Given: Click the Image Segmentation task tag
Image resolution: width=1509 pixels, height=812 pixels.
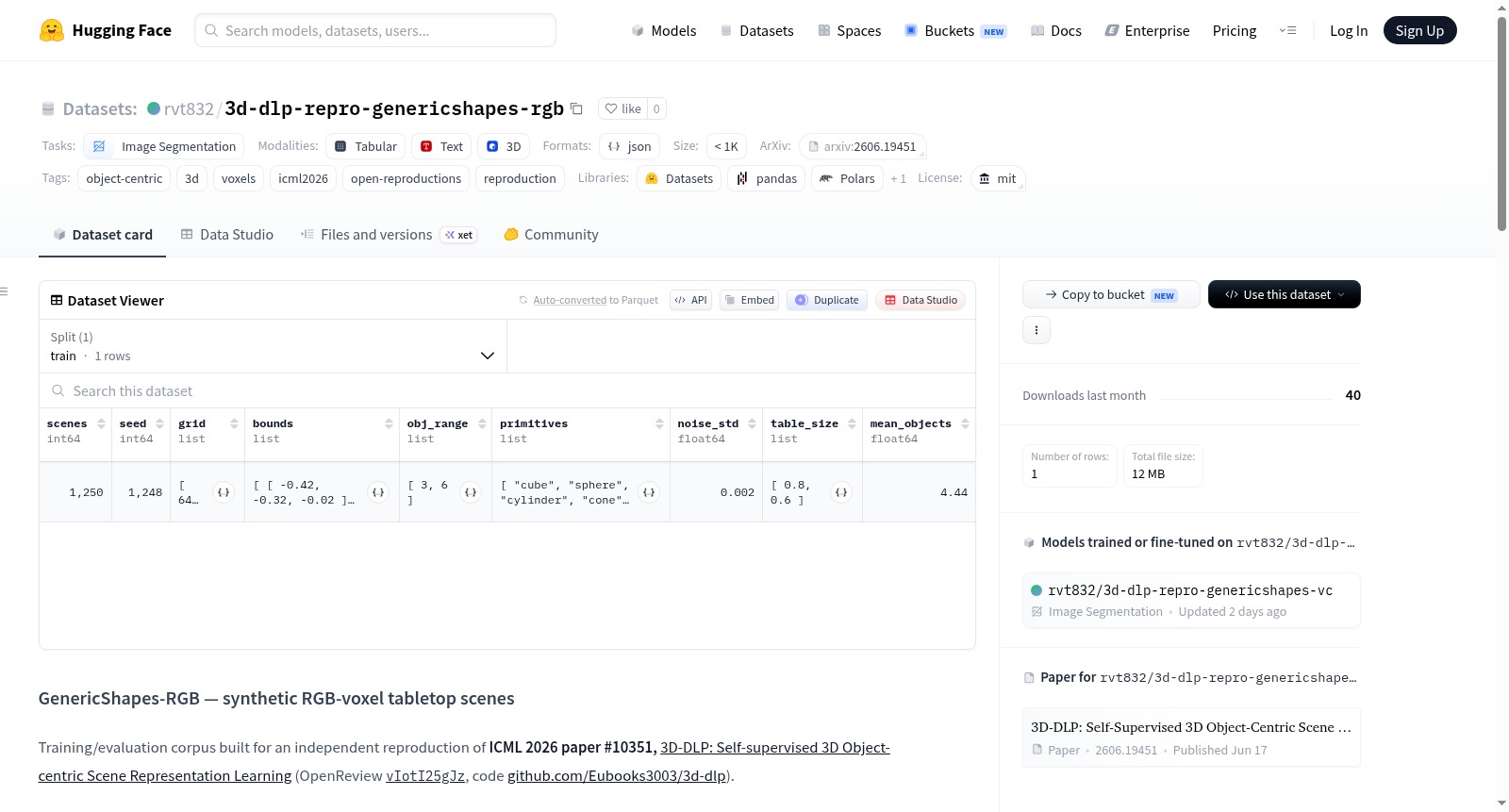Looking at the screenshot, I should [x=164, y=146].
